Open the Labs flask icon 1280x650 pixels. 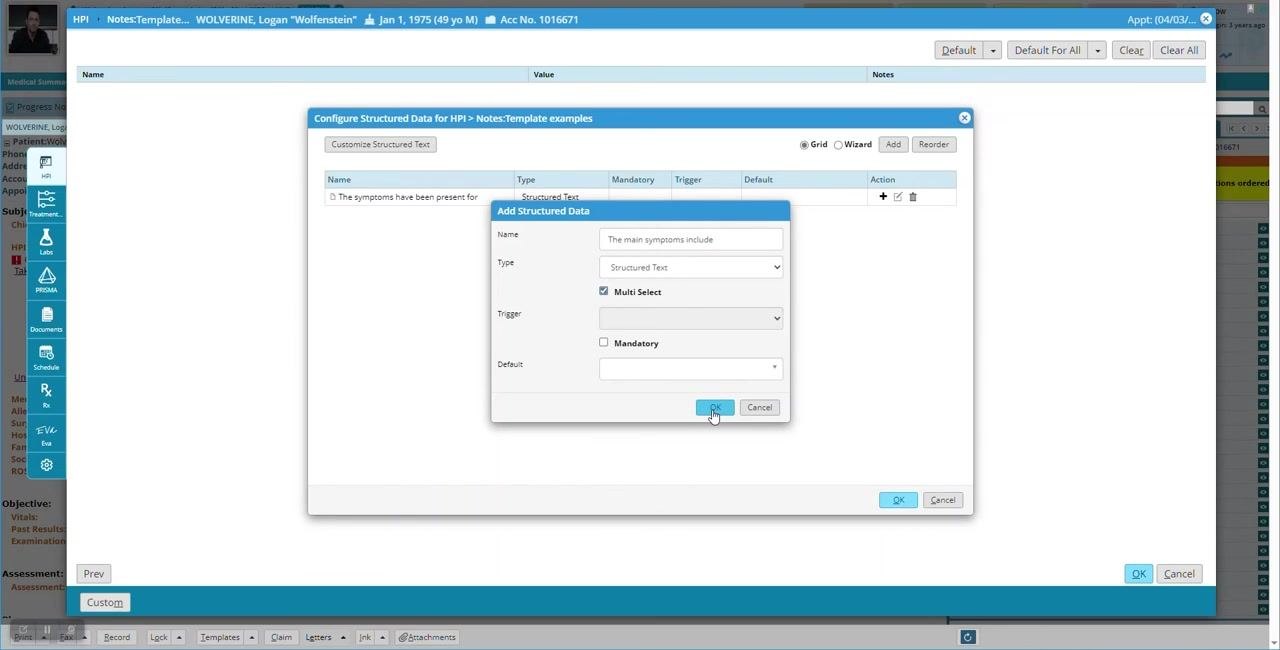pyautogui.click(x=46, y=242)
